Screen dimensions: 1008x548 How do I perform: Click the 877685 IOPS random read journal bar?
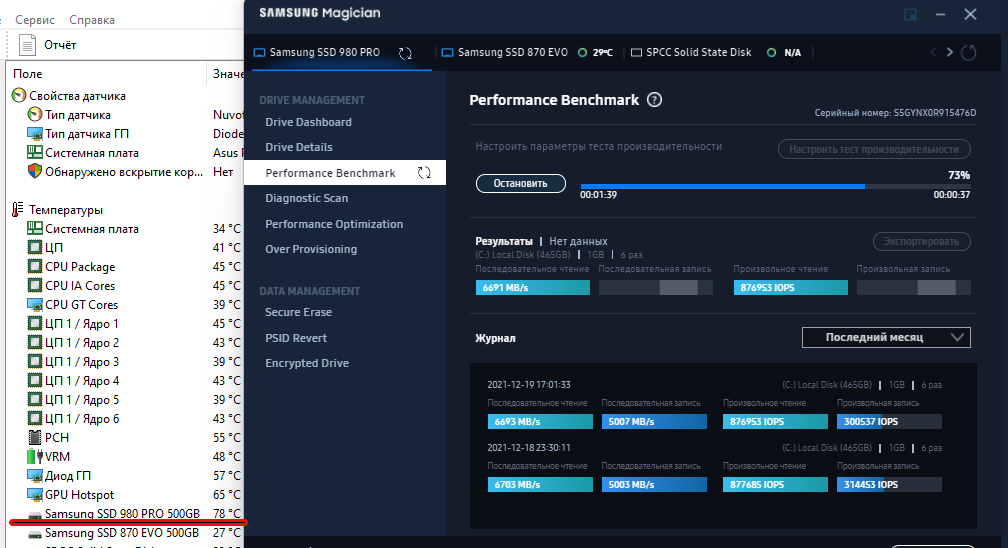(x=775, y=484)
